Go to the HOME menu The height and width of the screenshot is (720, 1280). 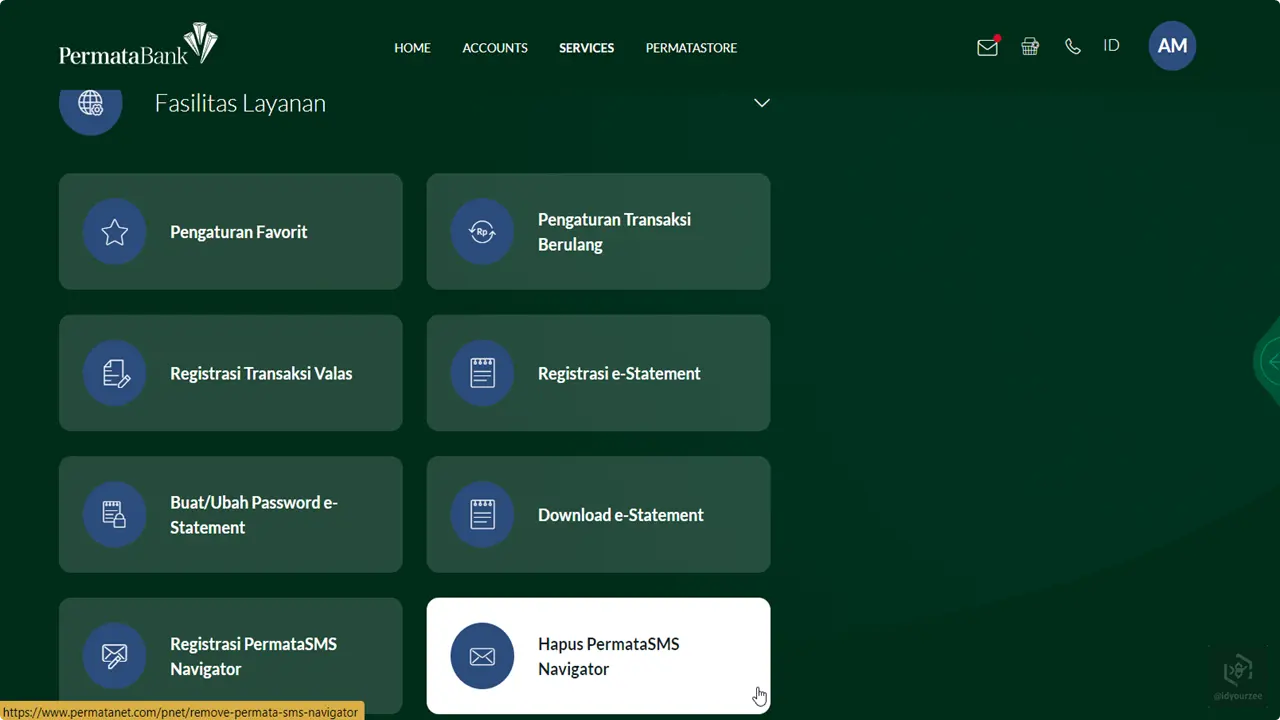tap(412, 48)
